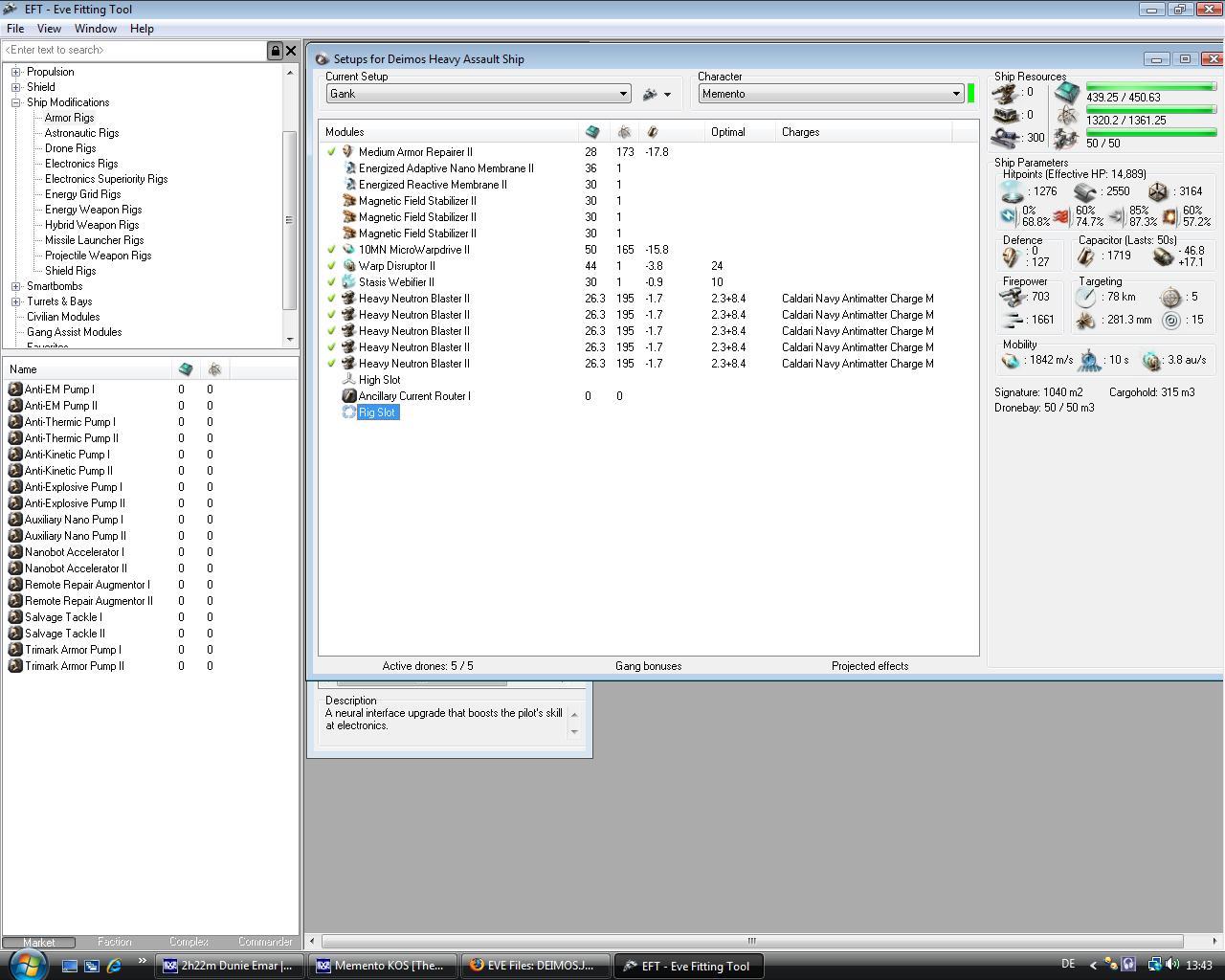
Task: Sort by the Charges column header
Action: click(863, 132)
